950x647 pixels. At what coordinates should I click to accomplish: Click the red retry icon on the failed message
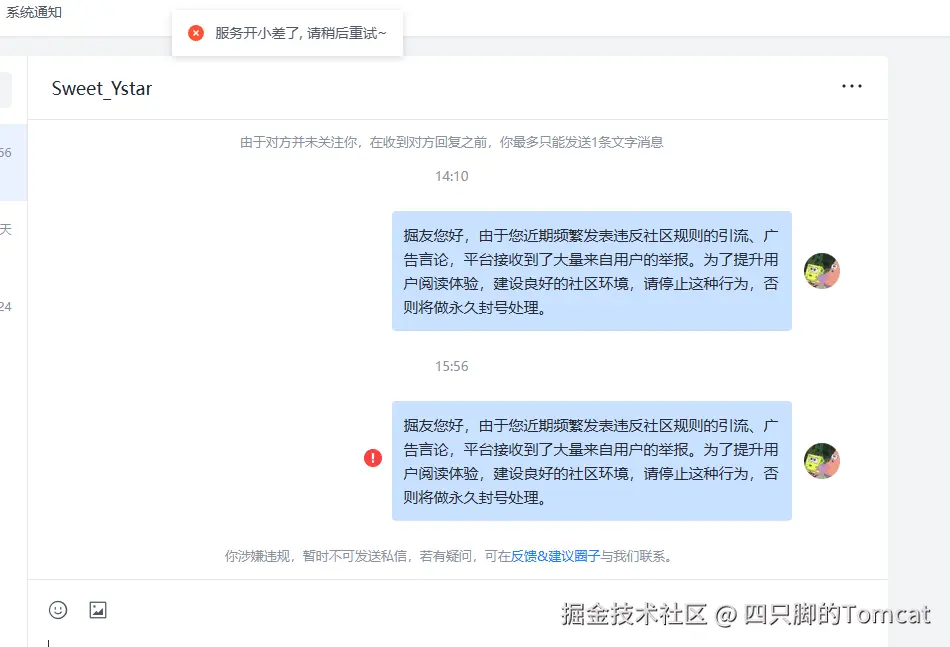tap(372, 458)
